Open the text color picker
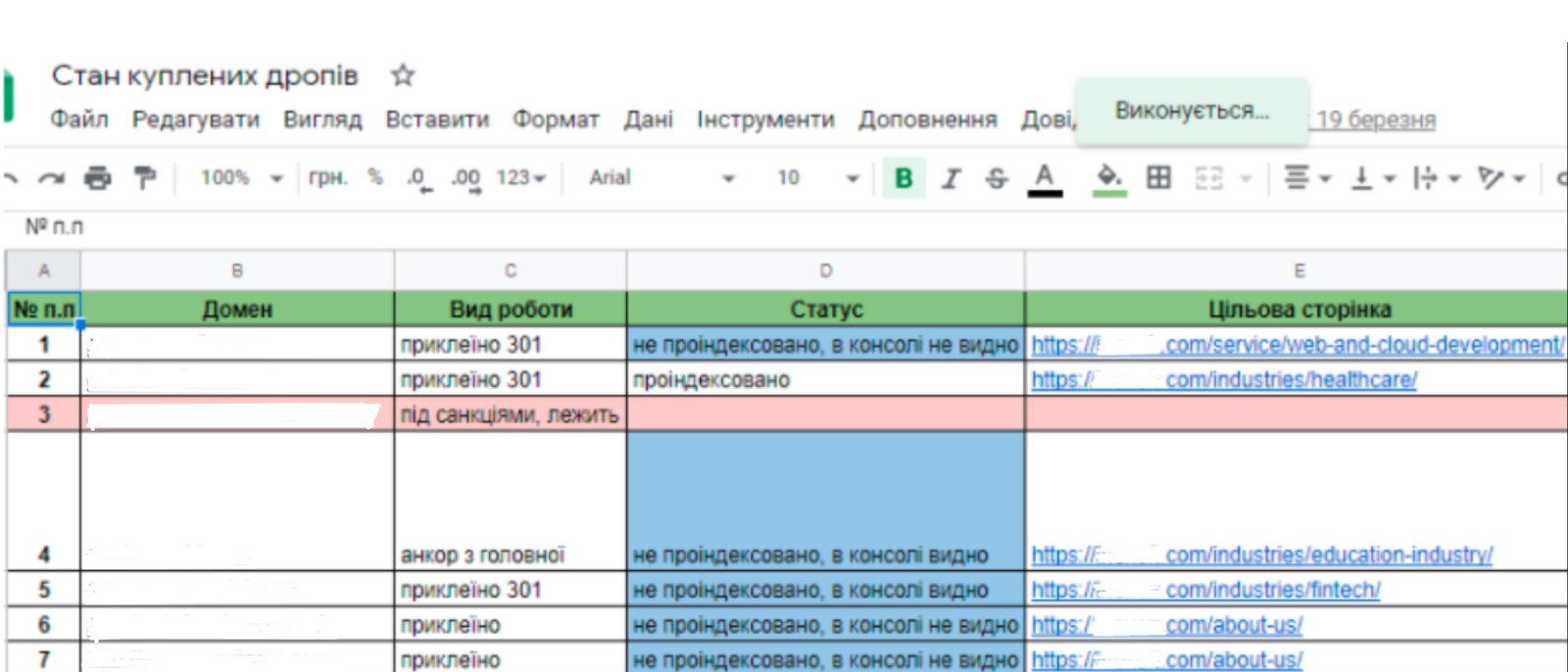This screenshot has width=1568, height=672. coord(1045,178)
